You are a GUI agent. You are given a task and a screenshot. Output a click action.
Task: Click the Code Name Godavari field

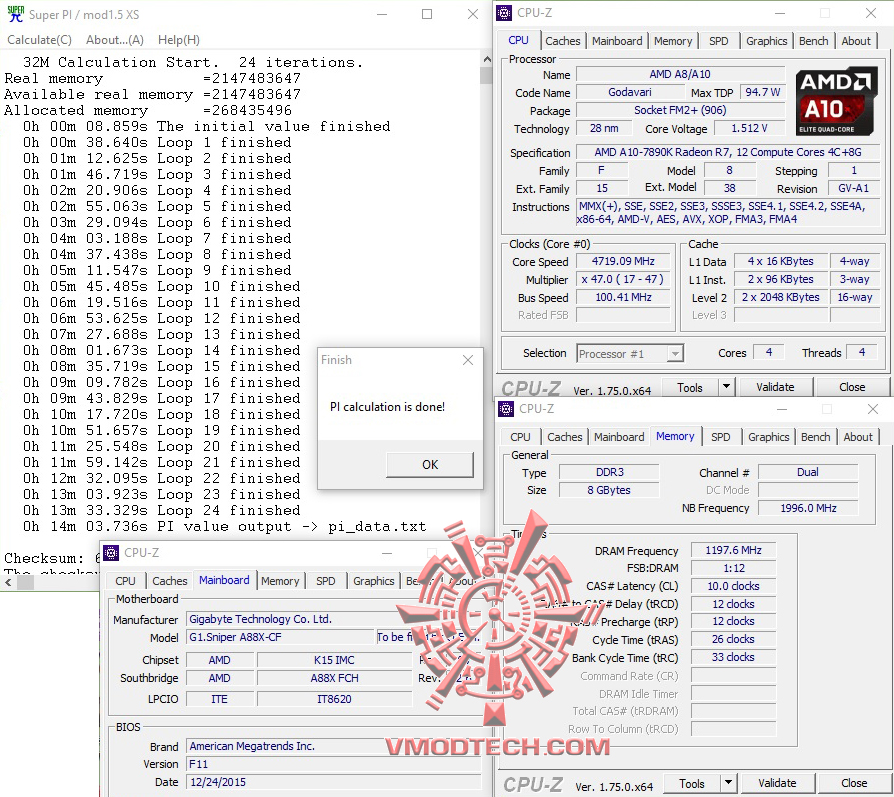pos(629,92)
